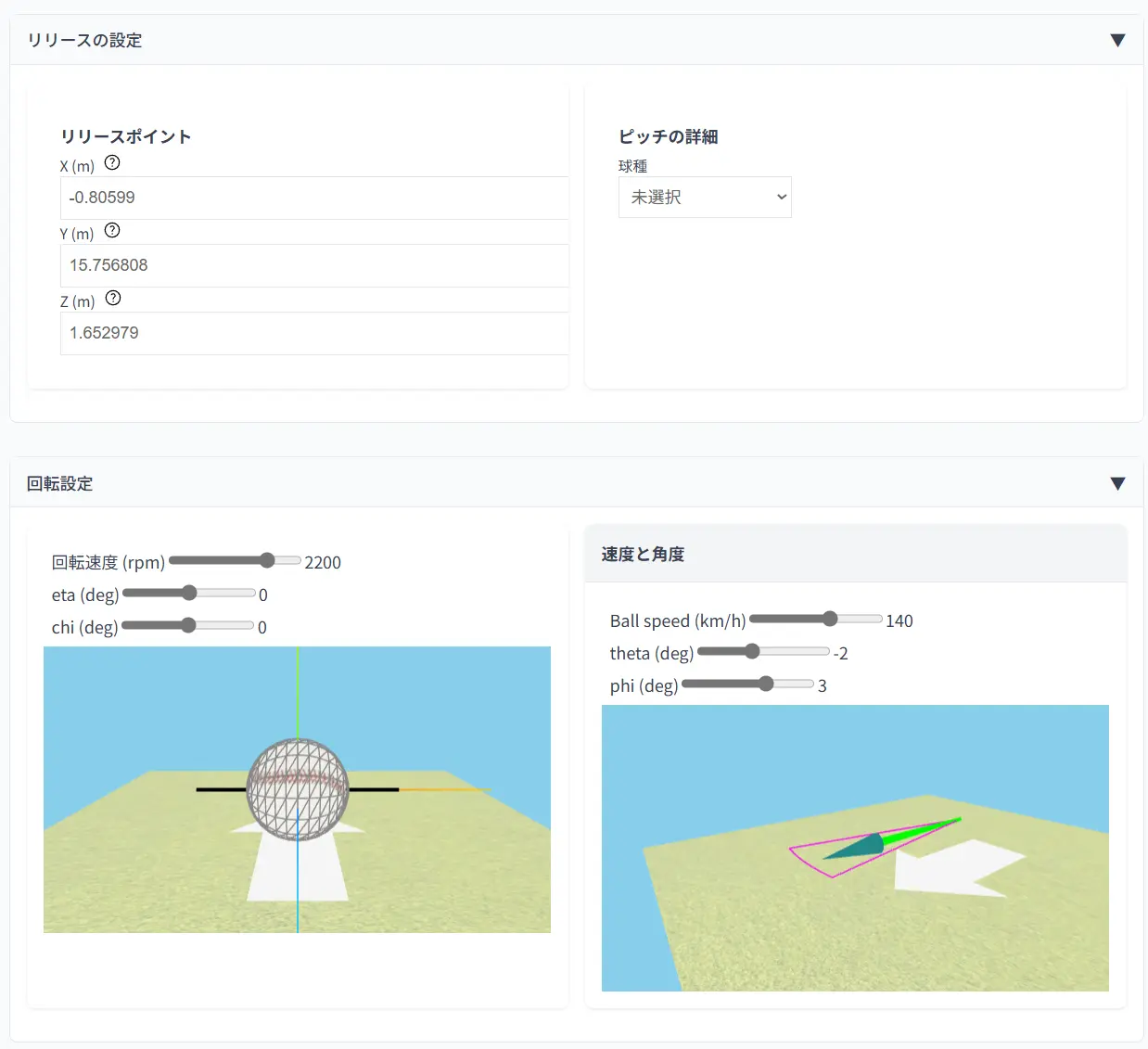Click the phi (deg) slider handle

click(765, 684)
